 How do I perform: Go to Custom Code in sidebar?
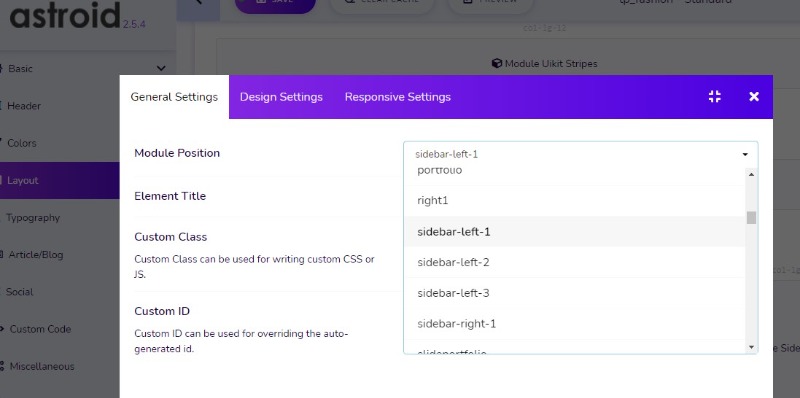click(x=40, y=329)
